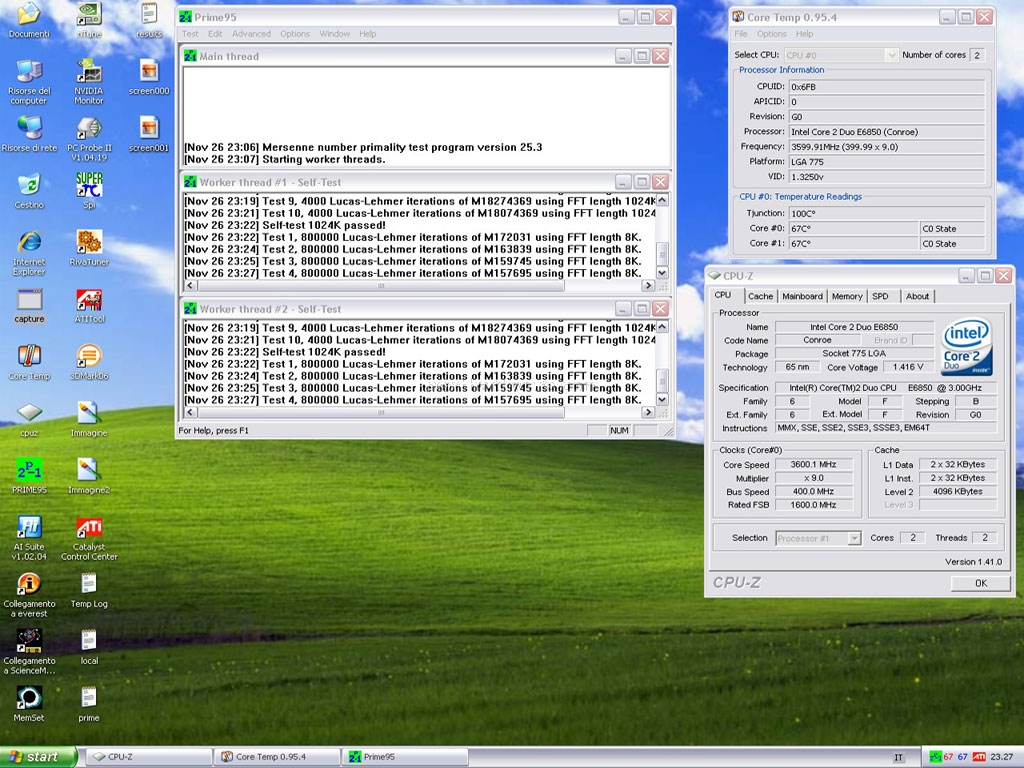1024x768 pixels.
Task: Click "Self-test 1024K passed!" in Worker thread #1
Action: (x=324, y=225)
